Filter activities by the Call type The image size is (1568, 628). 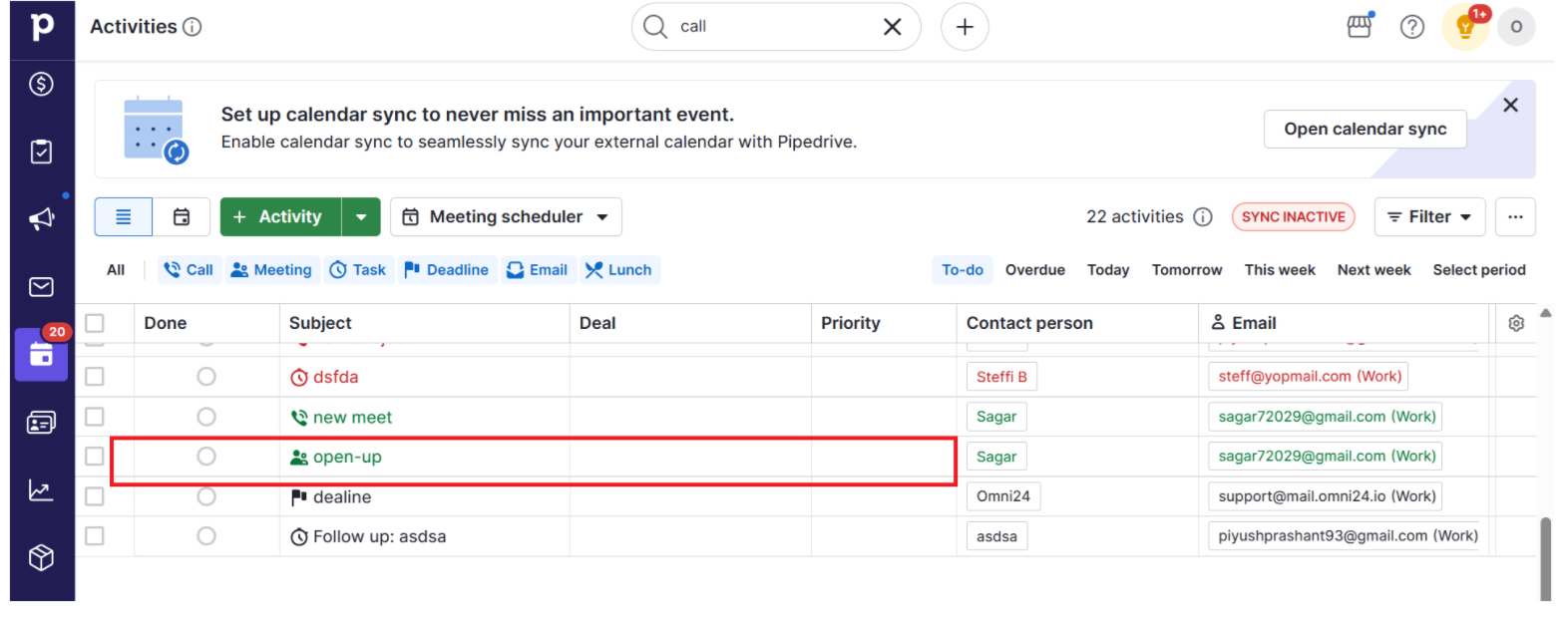189,270
